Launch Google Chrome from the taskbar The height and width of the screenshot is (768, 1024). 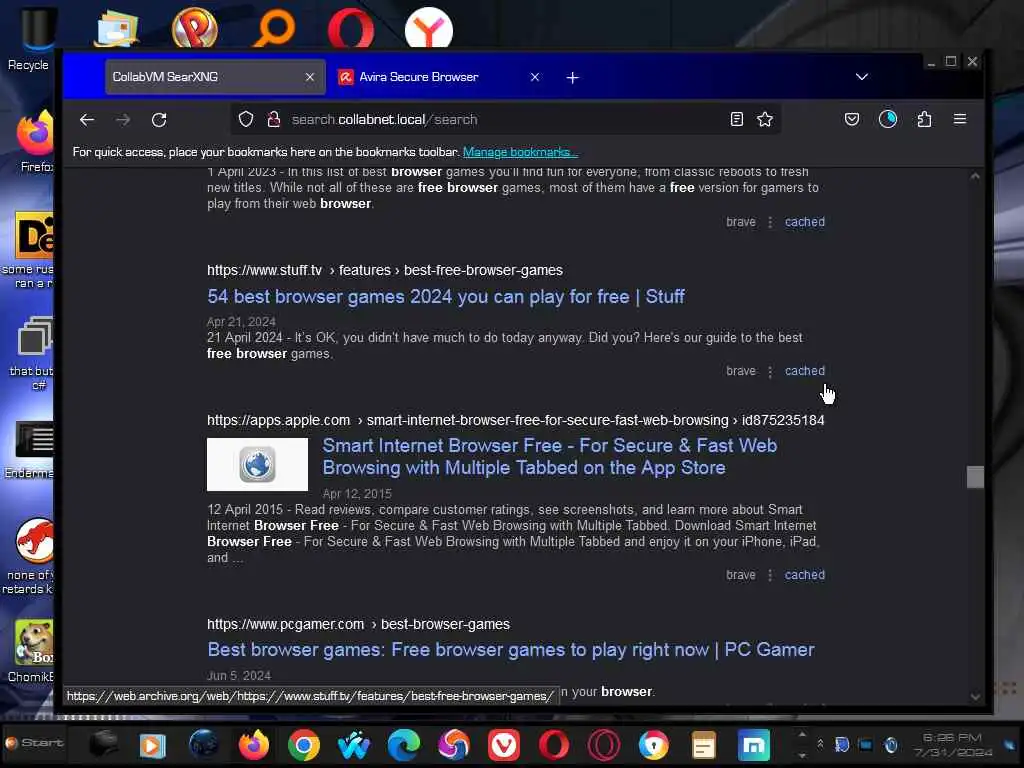(304, 745)
